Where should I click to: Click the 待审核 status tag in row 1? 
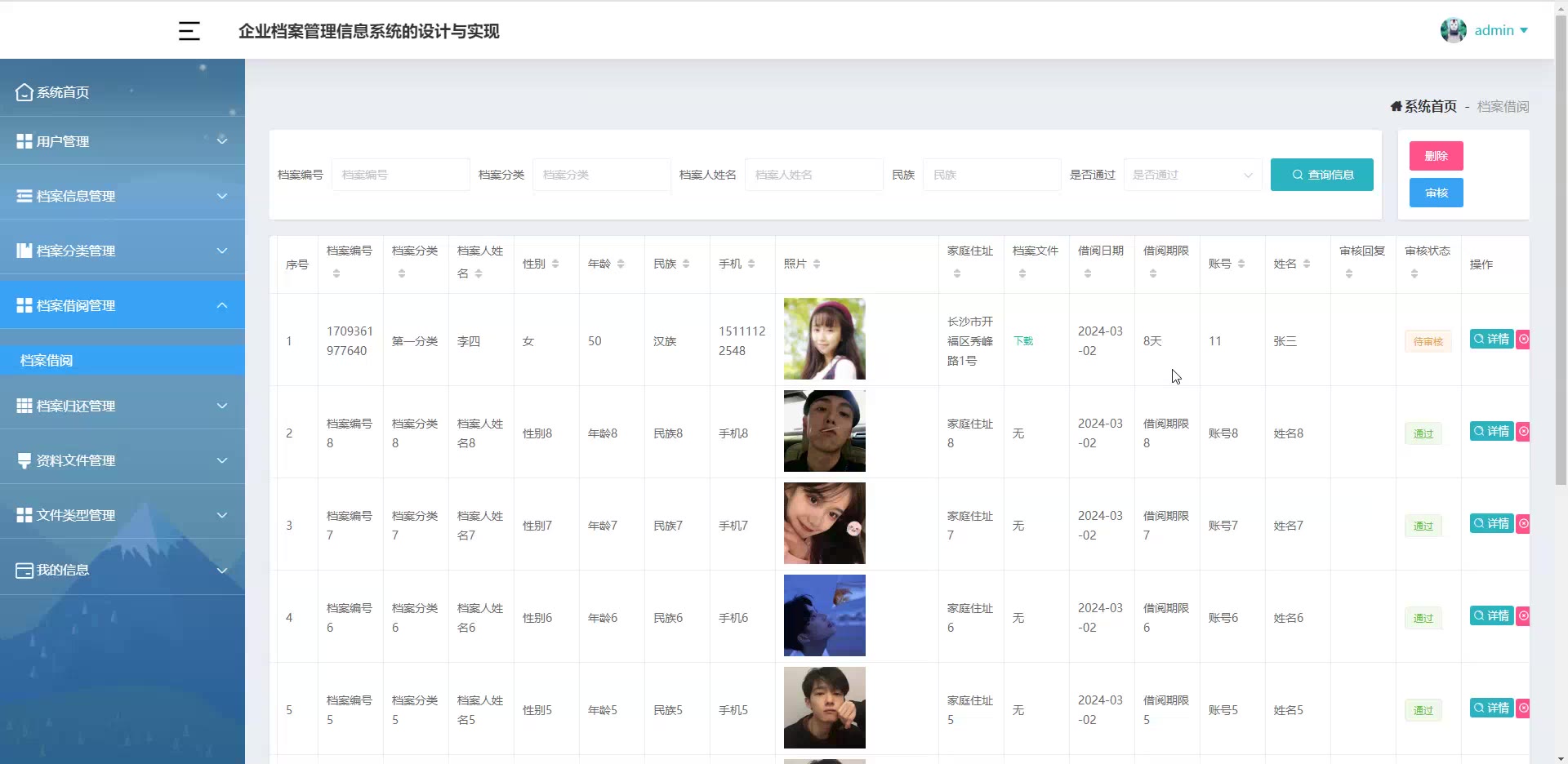coord(1428,341)
